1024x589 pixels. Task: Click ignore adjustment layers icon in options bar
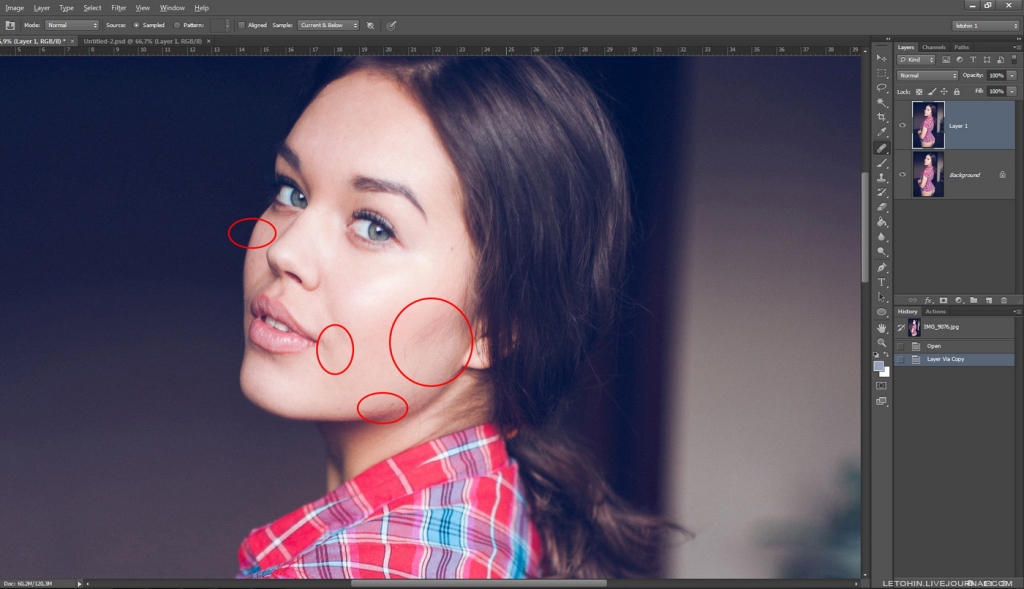pyautogui.click(x=370, y=25)
